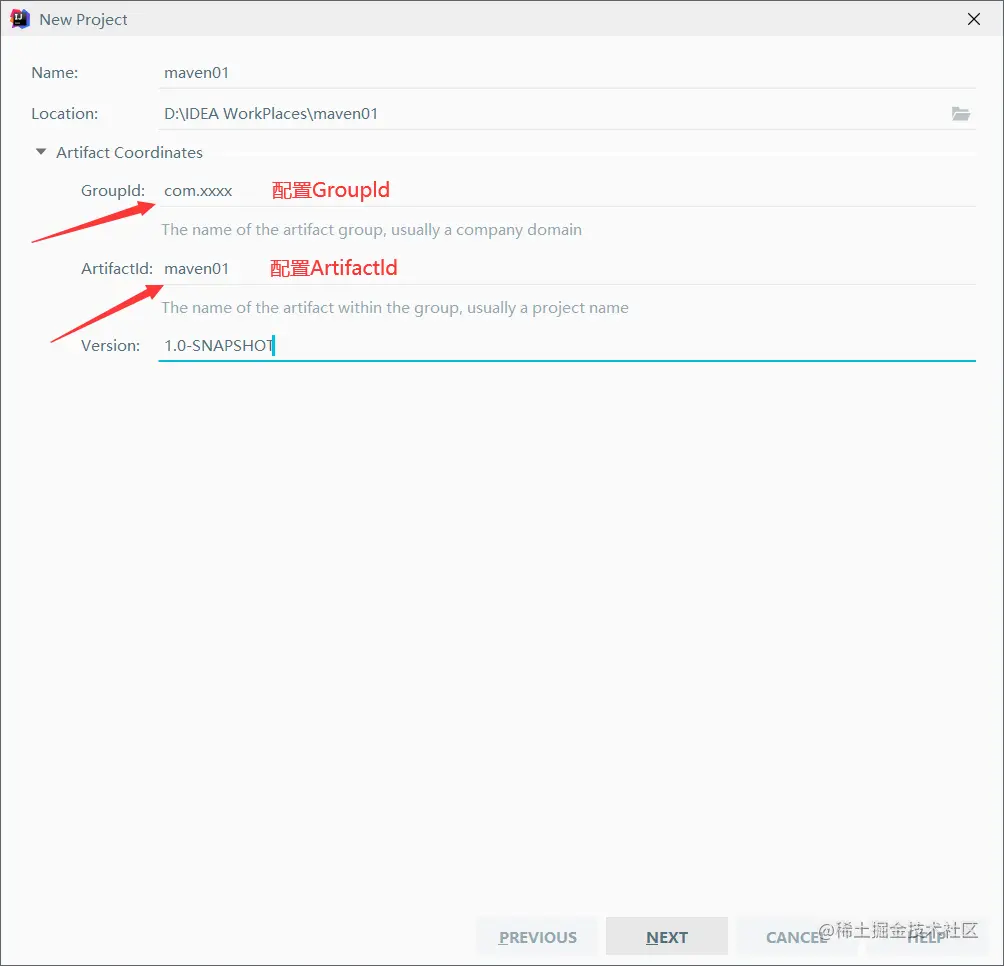
Task: Click the PREVIOUS button
Action: 537,937
